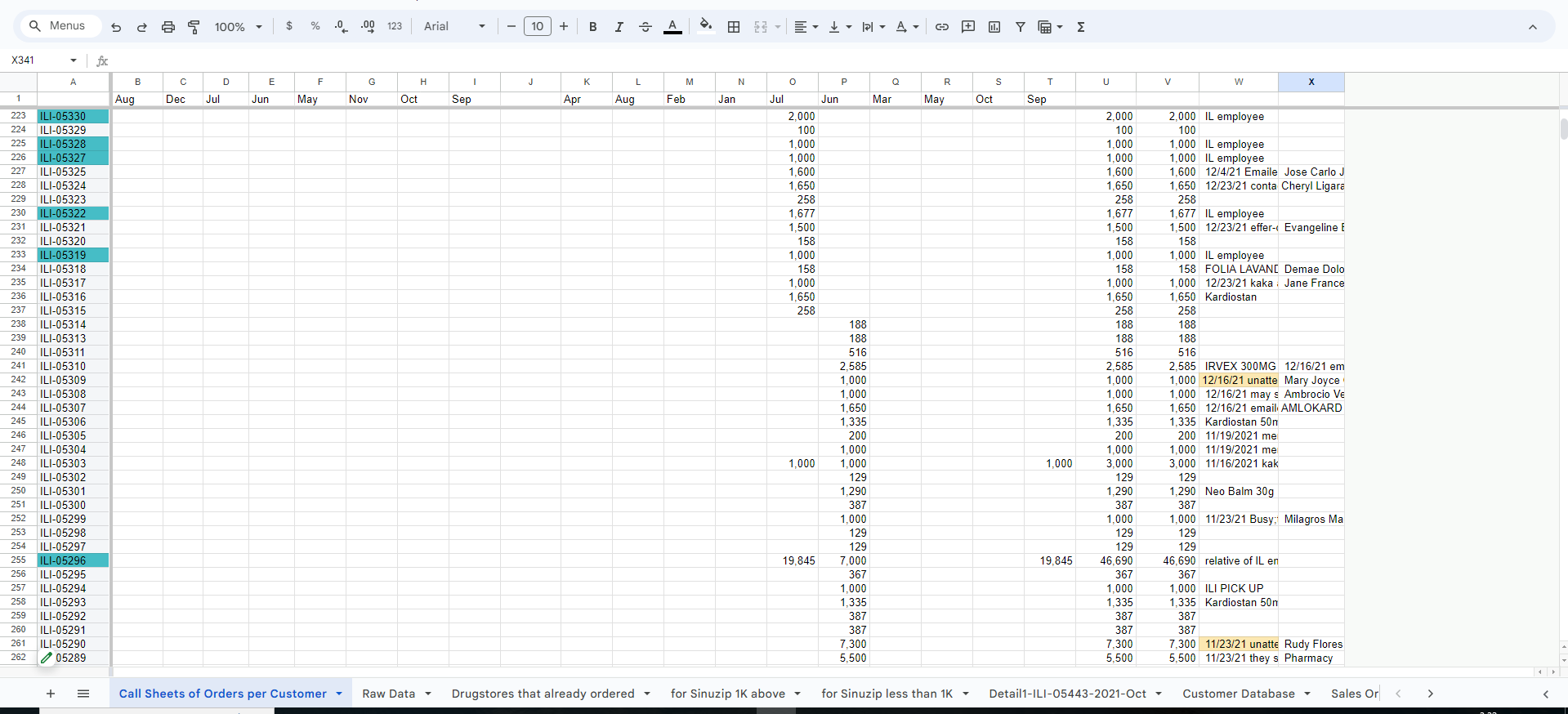
Task: Click the font size field
Action: pos(538,27)
